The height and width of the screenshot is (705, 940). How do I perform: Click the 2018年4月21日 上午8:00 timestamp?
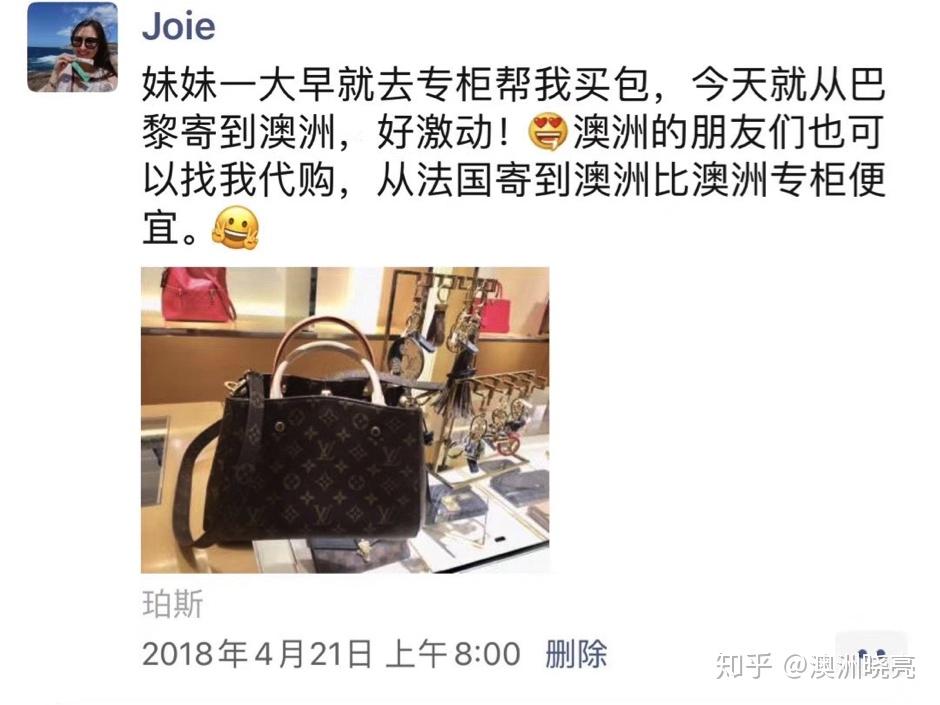click(332, 654)
